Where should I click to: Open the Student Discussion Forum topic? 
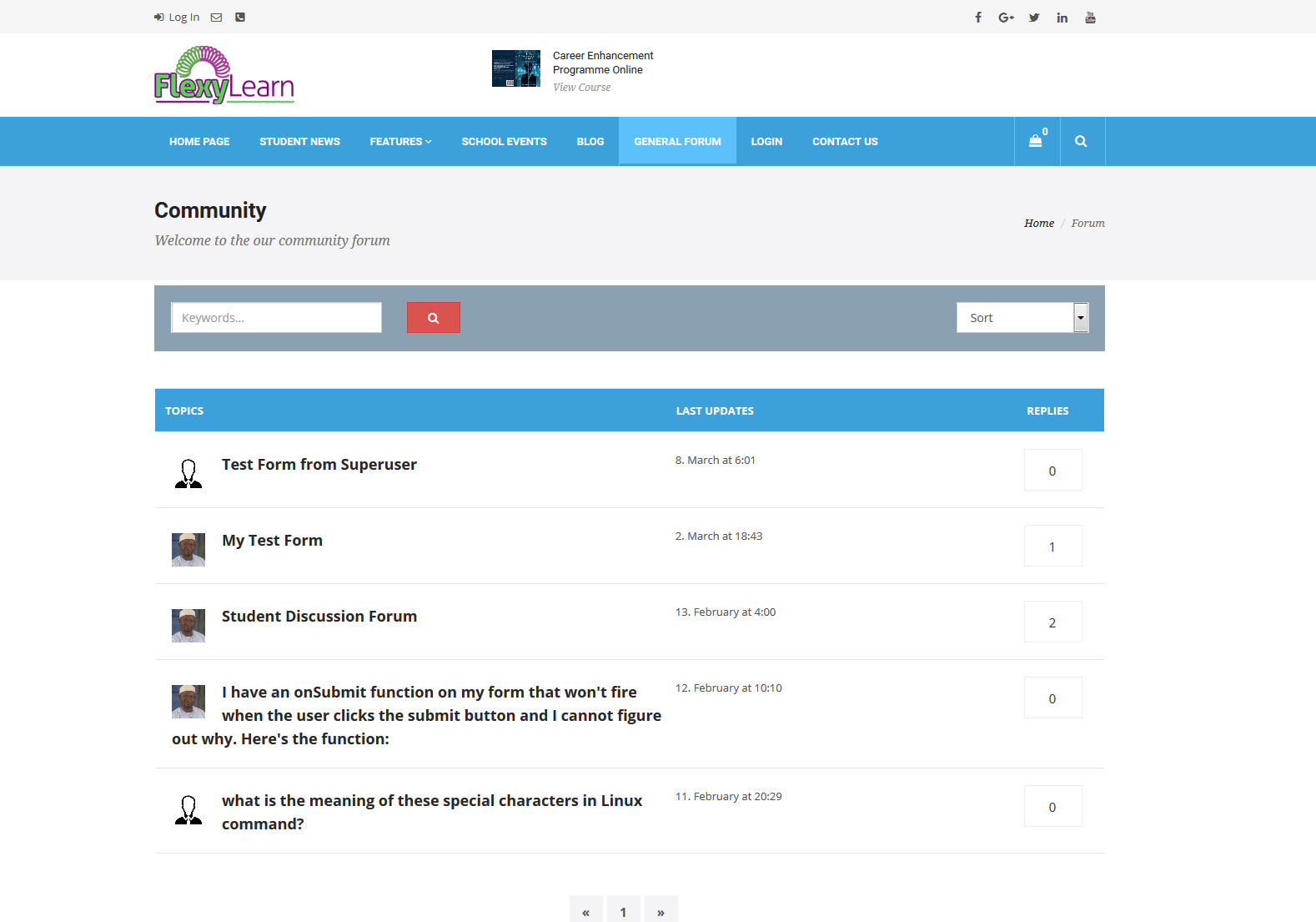(x=319, y=617)
